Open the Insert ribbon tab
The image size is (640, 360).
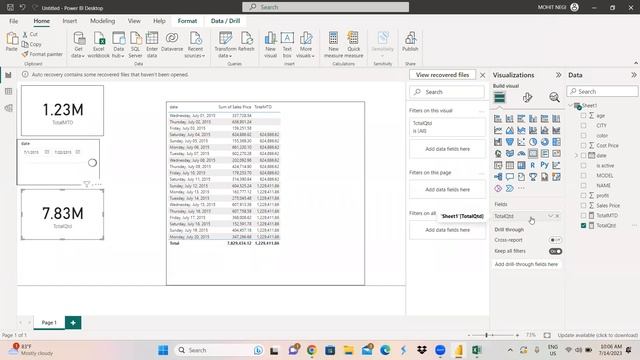point(70,21)
